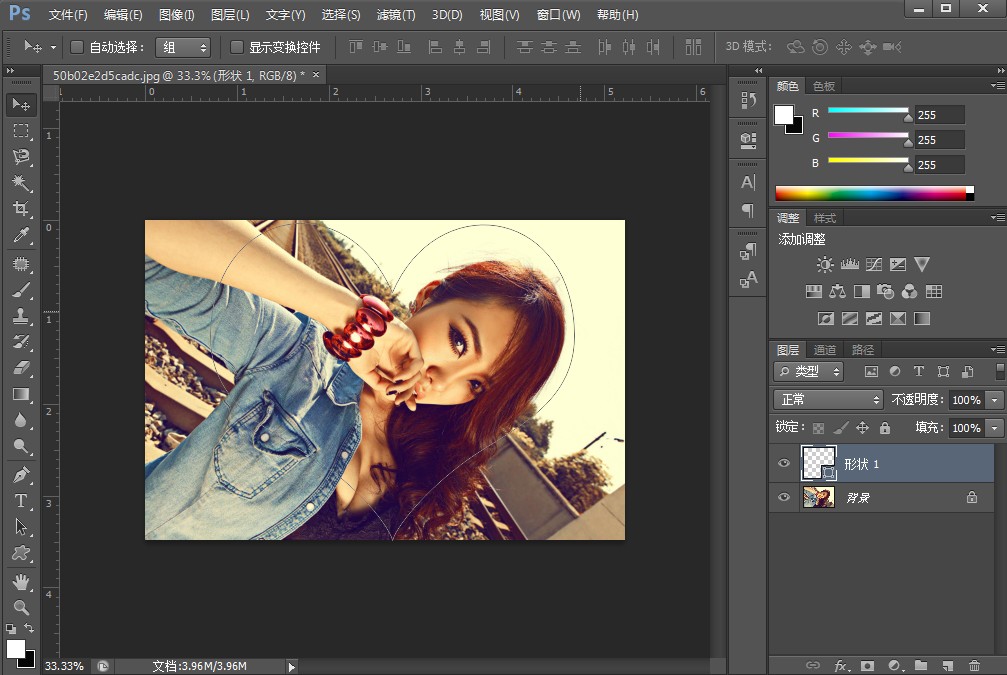The height and width of the screenshot is (675, 1007).
Task: Close the 50b02e2d5cadc.jpg document tab
Action: pos(316,75)
